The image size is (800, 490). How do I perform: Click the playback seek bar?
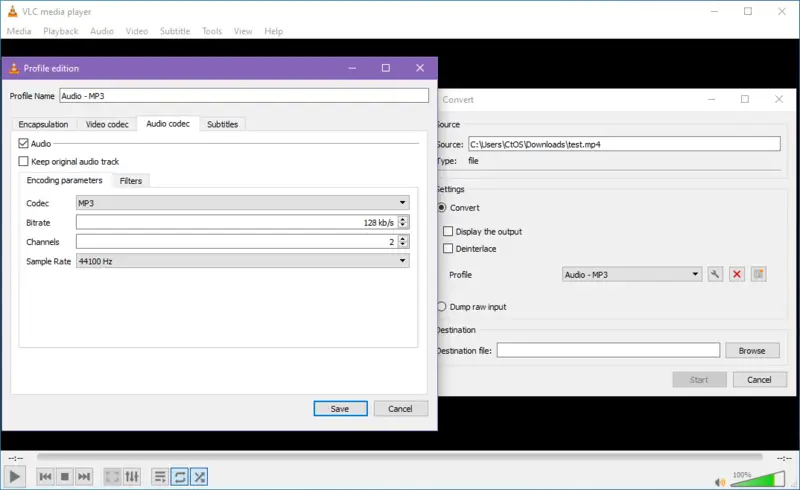[x=399, y=457]
